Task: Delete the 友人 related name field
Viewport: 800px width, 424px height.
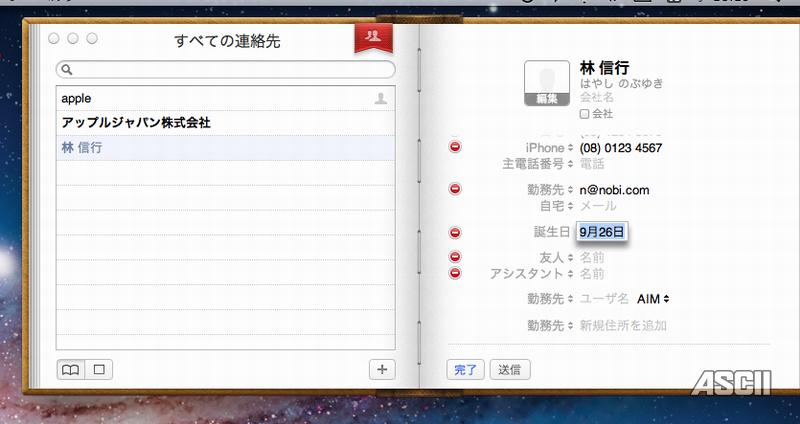Action: 455,257
